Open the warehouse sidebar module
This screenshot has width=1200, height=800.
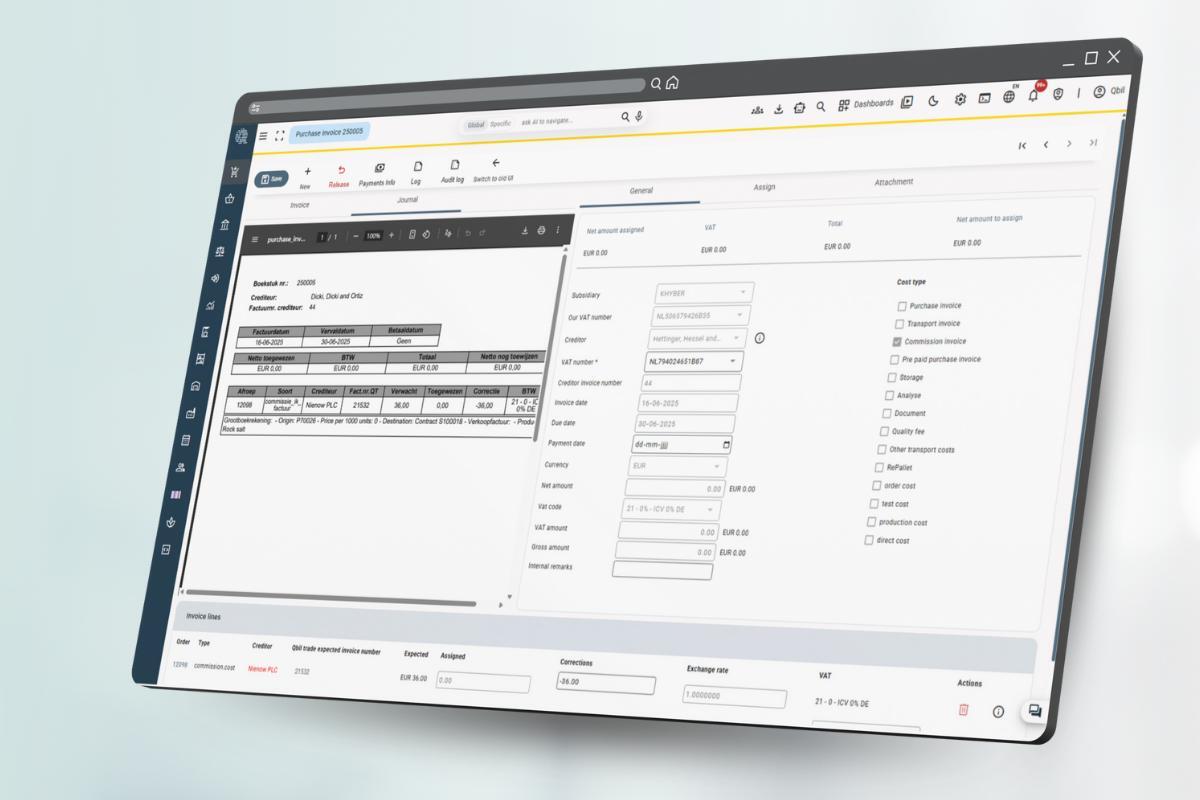coord(195,385)
